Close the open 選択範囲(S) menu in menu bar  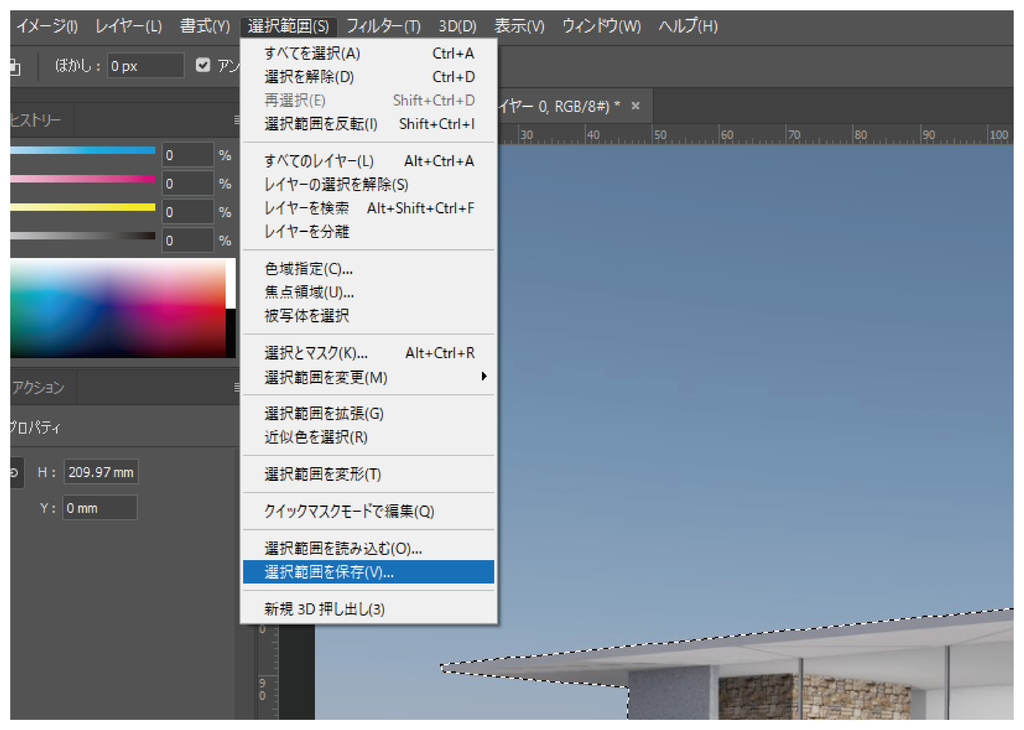pyautogui.click(x=289, y=26)
